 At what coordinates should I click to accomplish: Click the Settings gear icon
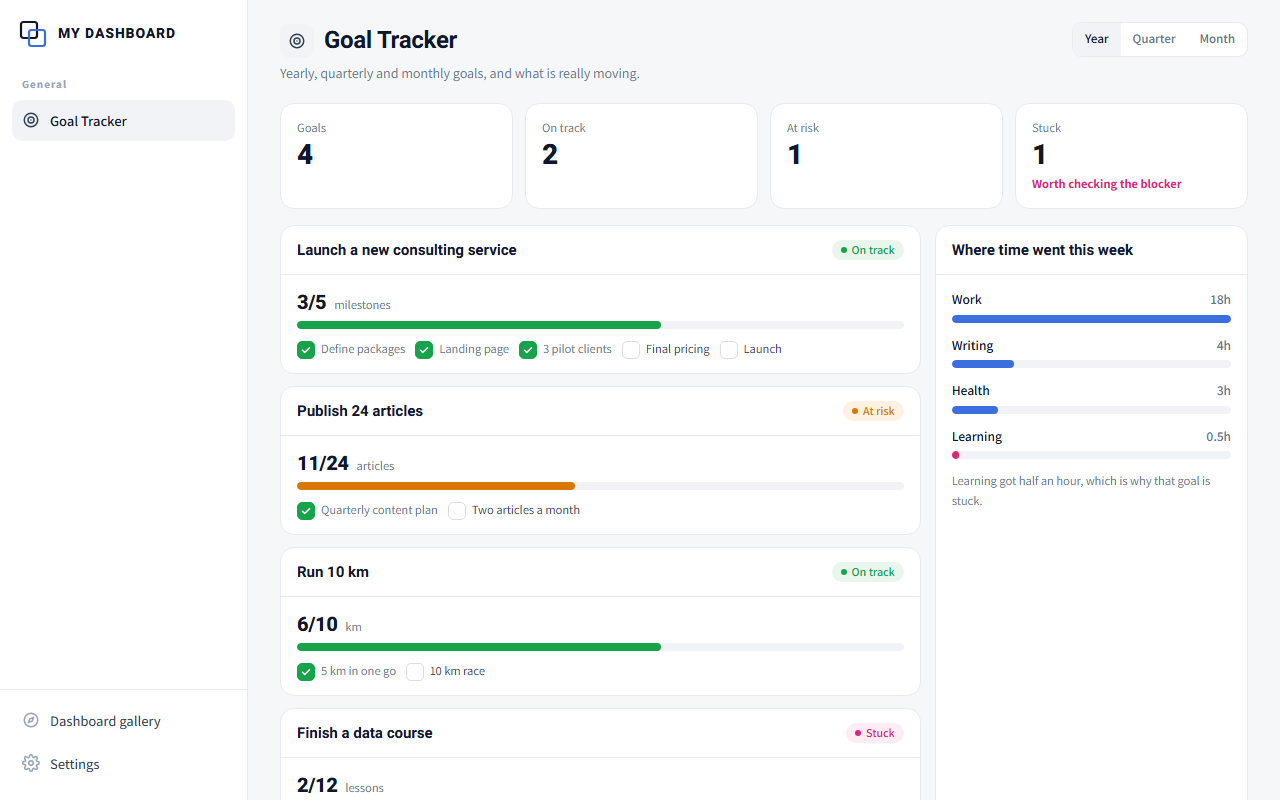31,764
